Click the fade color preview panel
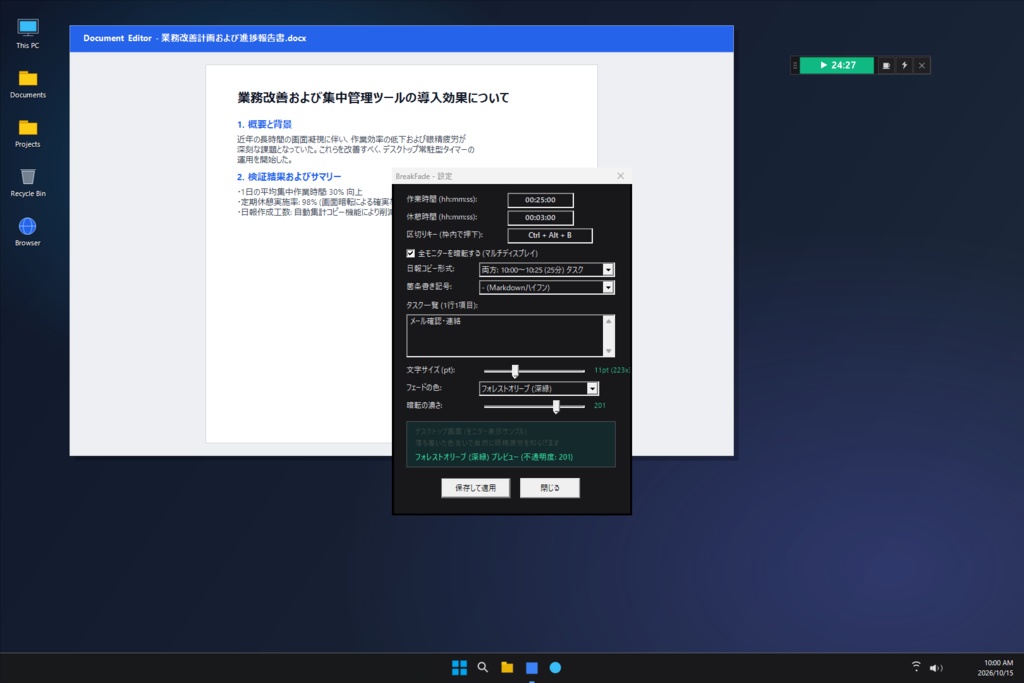This screenshot has height=683, width=1024. pyautogui.click(x=511, y=444)
